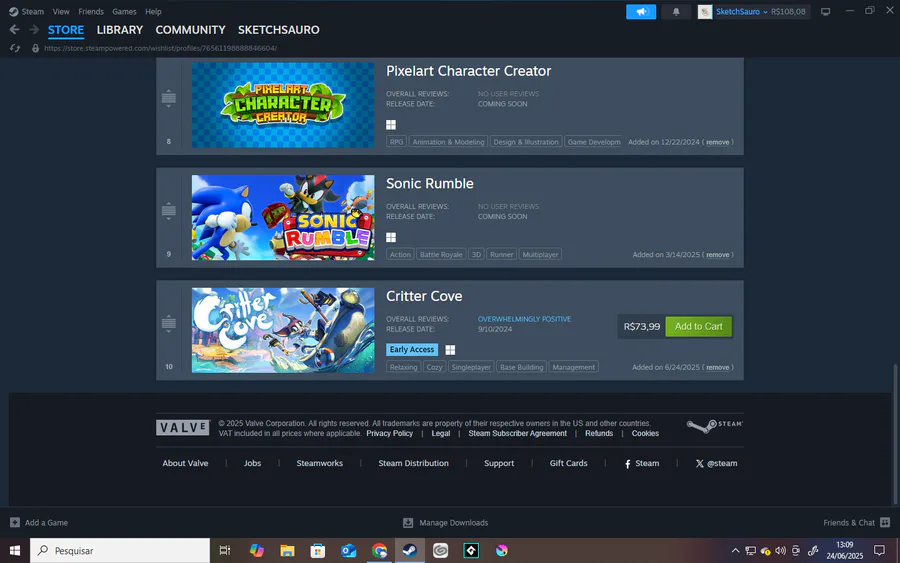Viewport: 900px width, 563px height.
Task: Click the padlock icon beside the URL
Action: (36, 48)
